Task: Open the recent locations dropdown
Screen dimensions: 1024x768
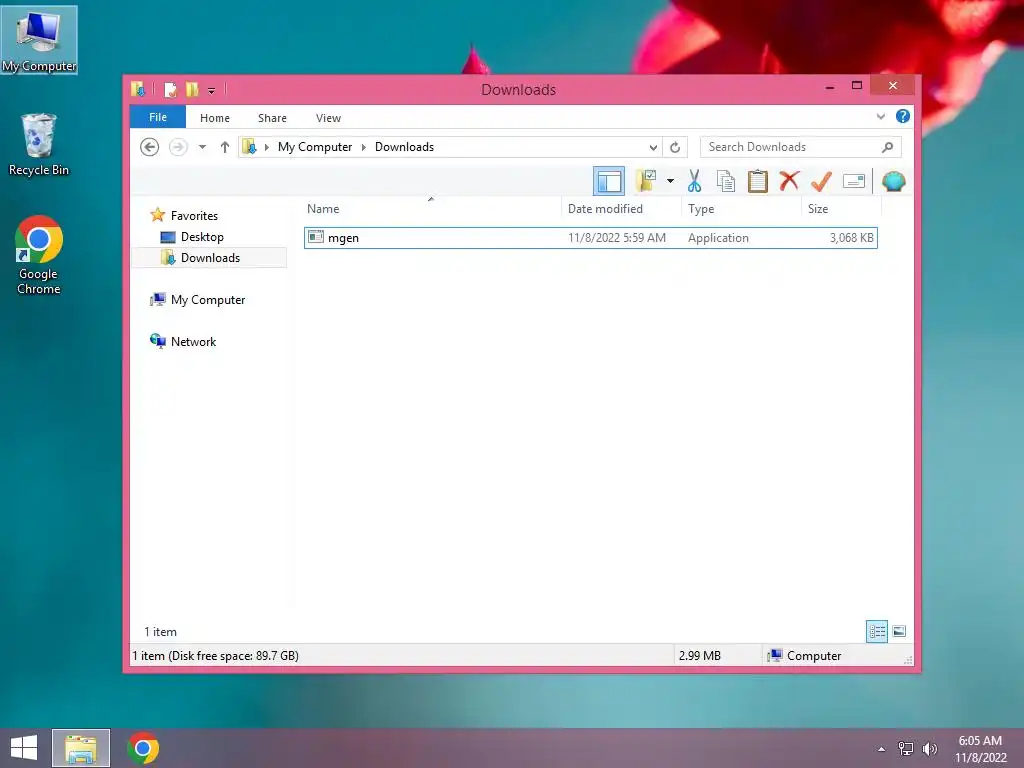Action: pyautogui.click(x=202, y=147)
